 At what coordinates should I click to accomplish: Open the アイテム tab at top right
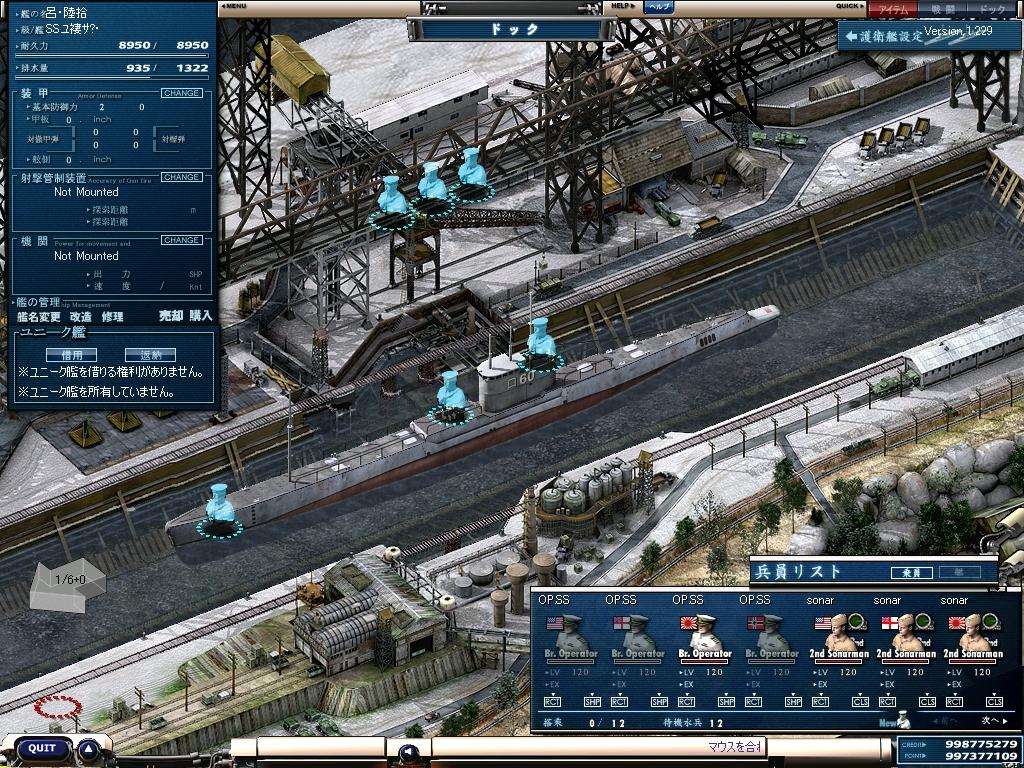pos(892,9)
